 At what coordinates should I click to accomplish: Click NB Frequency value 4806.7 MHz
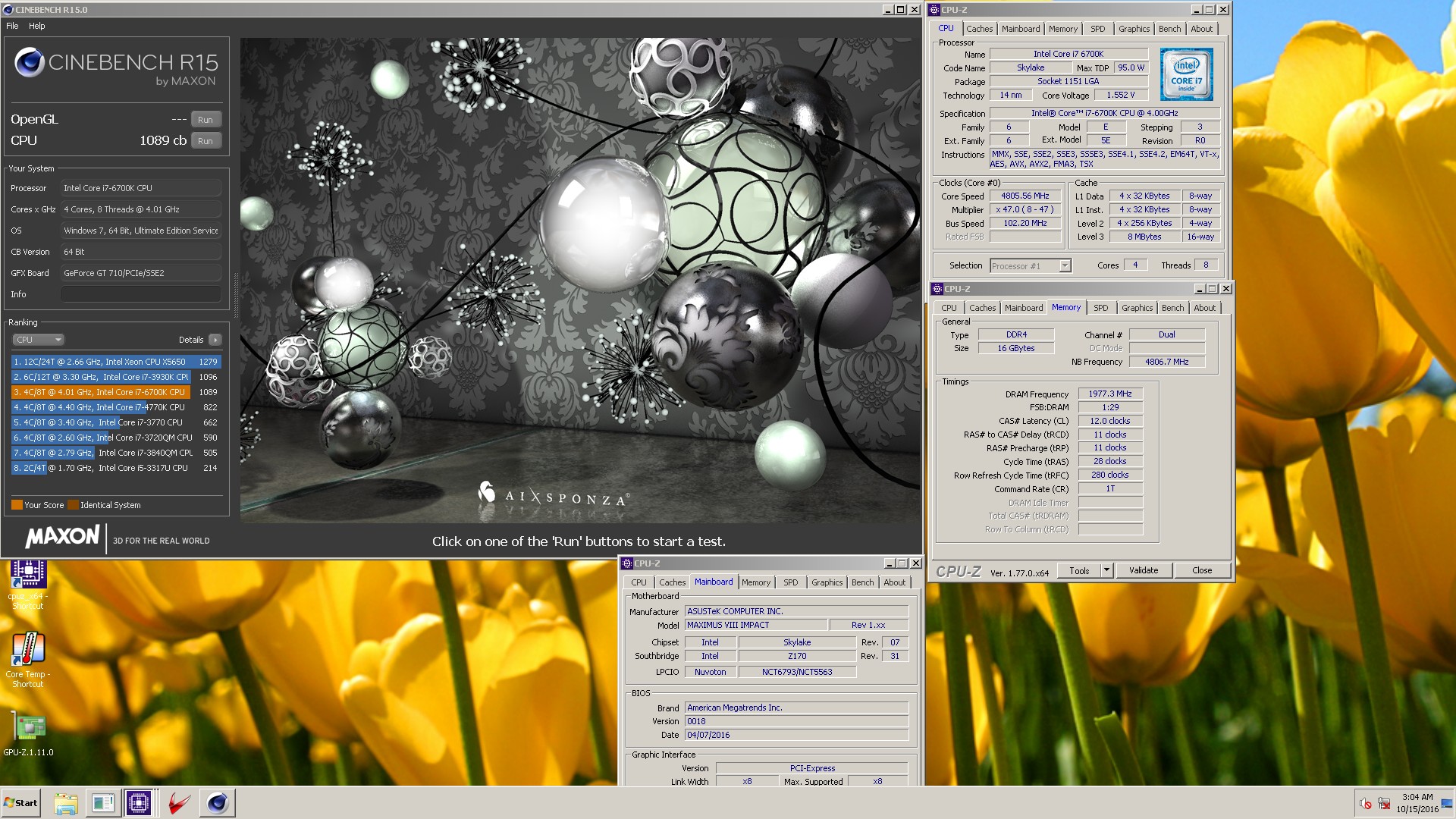1166,362
